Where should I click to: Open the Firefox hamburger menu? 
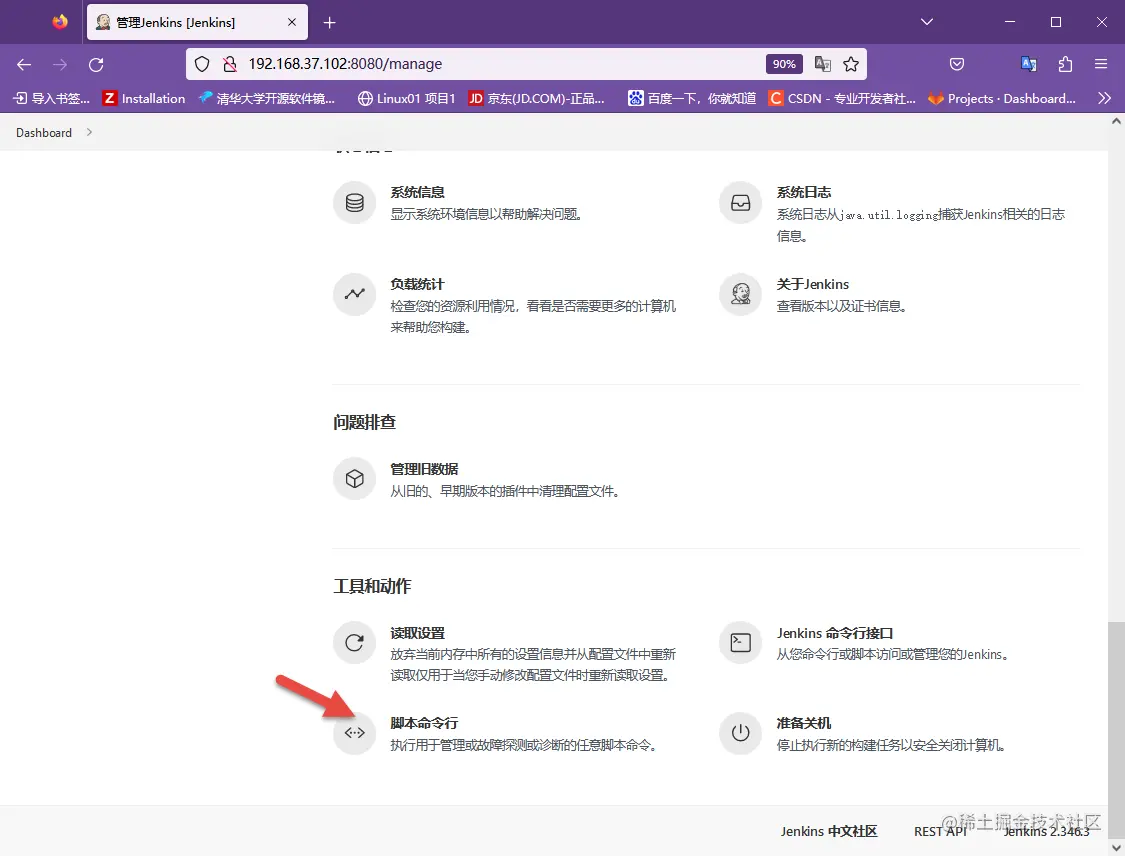point(1101,65)
